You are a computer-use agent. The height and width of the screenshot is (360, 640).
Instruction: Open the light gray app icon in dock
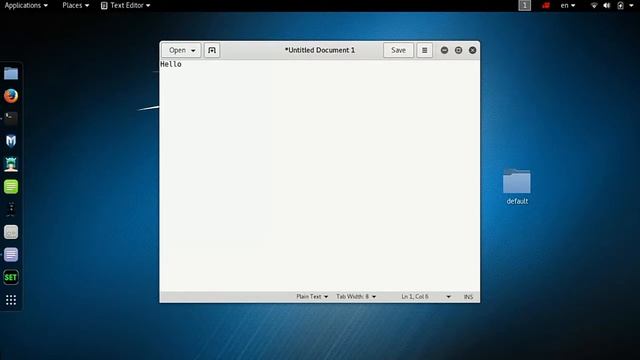pyautogui.click(x=11, y=232)
